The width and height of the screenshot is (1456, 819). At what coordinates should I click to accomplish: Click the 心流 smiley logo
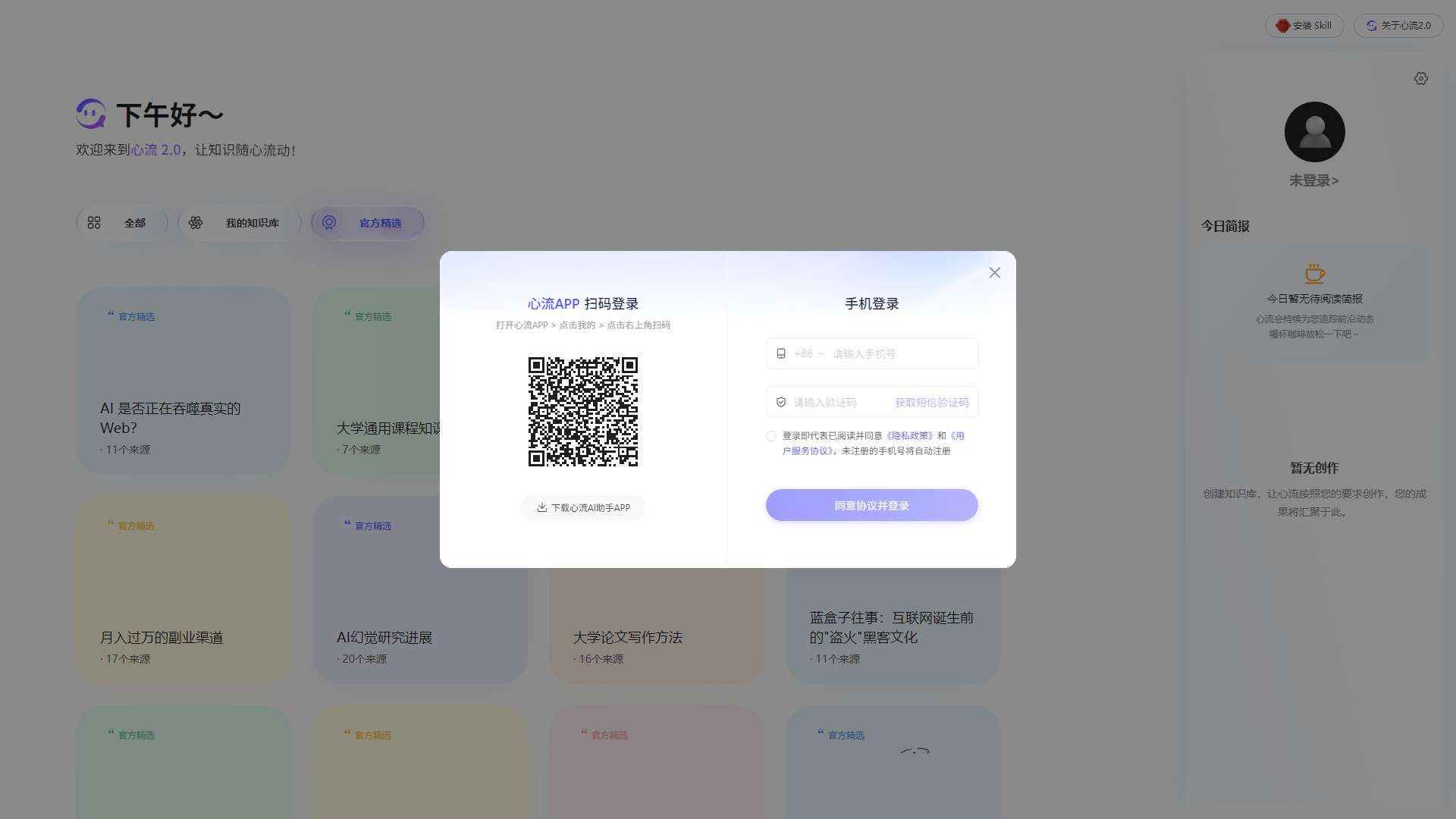(91, 114)
